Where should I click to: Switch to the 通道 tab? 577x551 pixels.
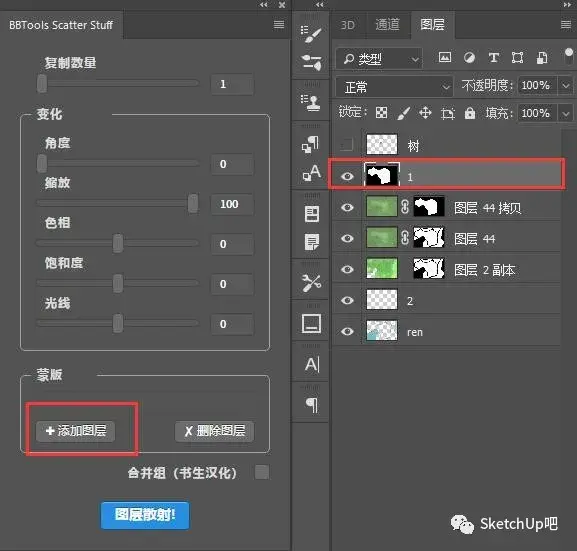click(x=387, y=25)
